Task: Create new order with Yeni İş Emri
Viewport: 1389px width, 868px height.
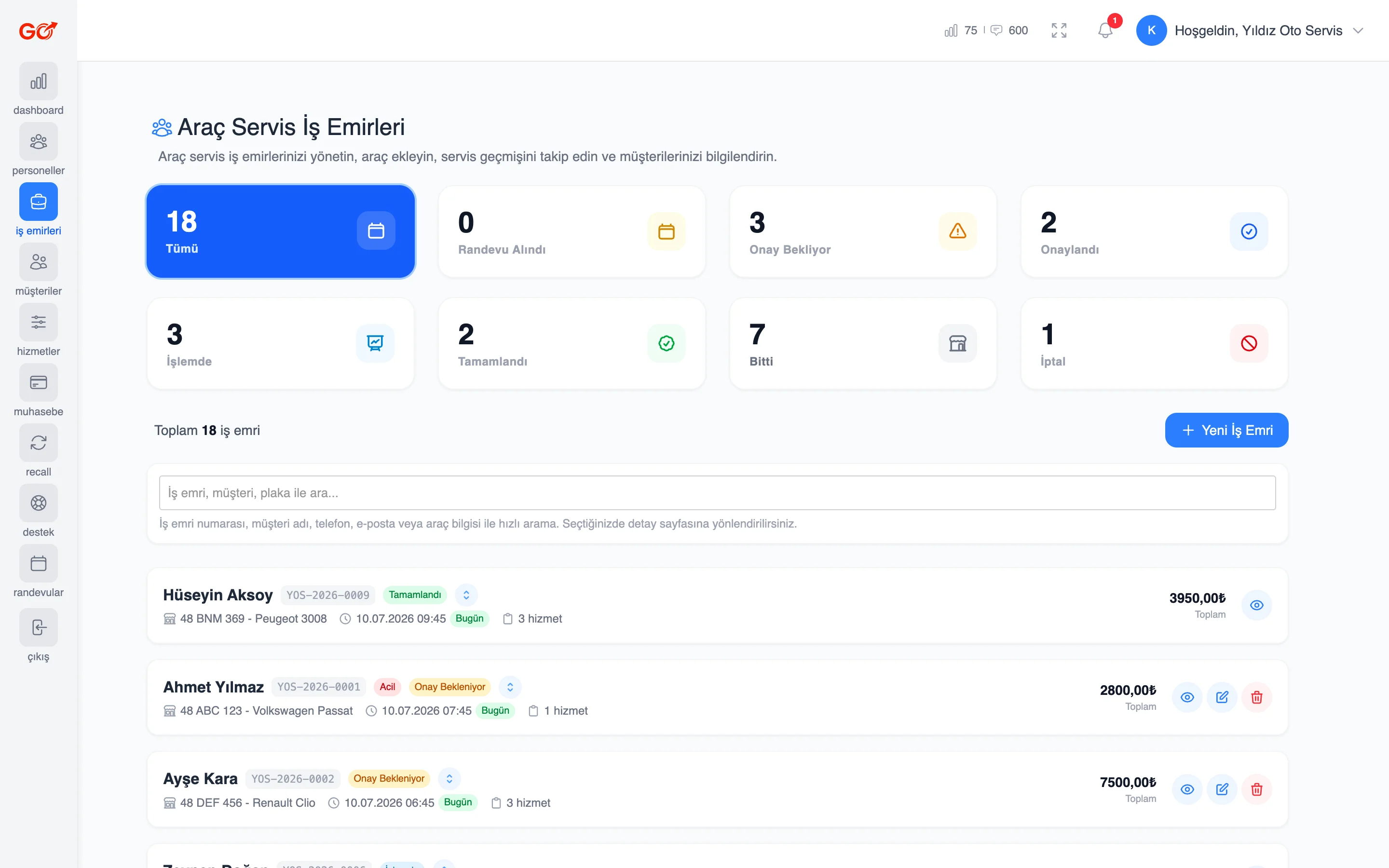Action: click(x=1226, y=430)
